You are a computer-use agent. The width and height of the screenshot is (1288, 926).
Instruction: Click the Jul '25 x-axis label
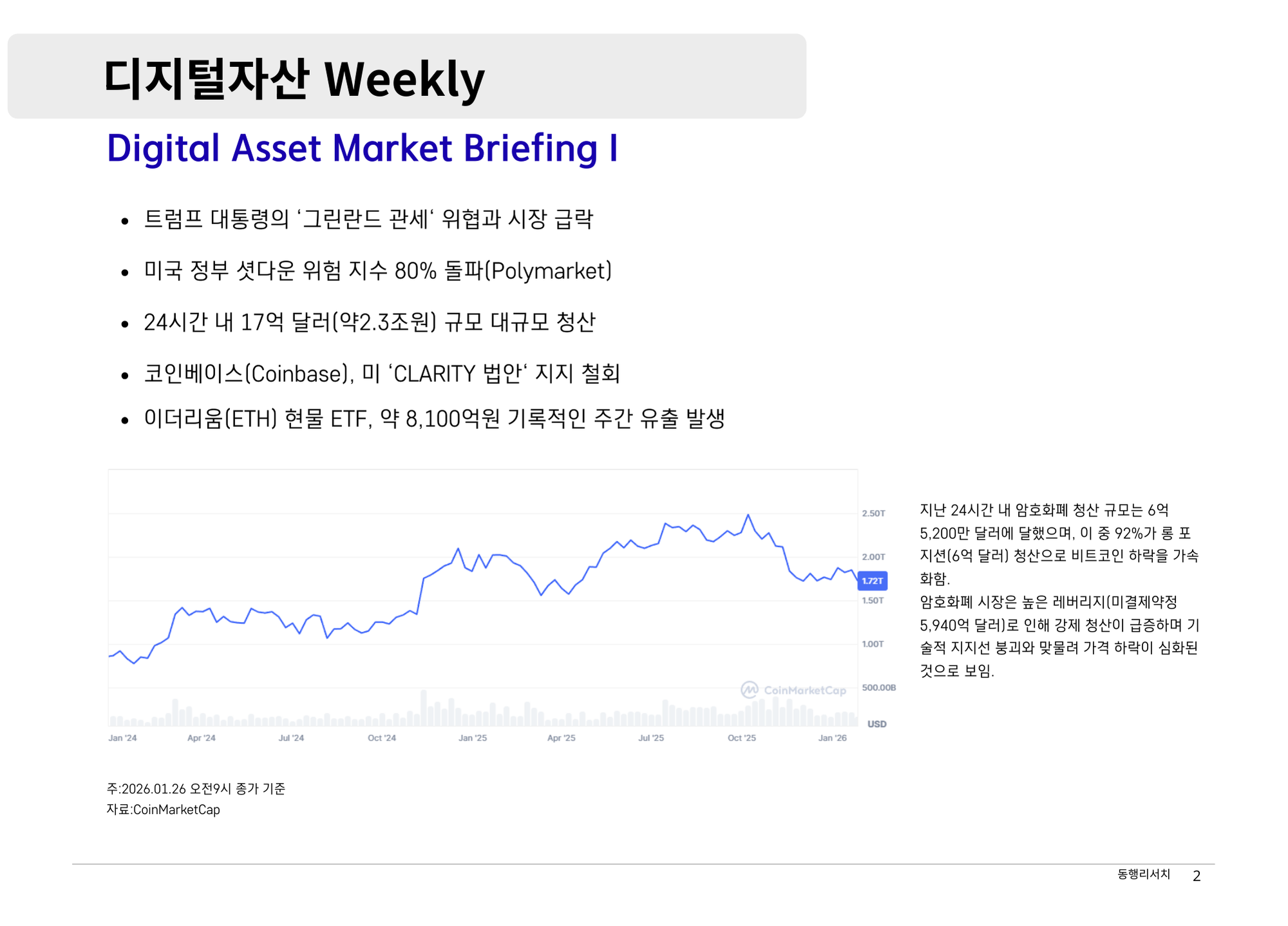point(651,738)
